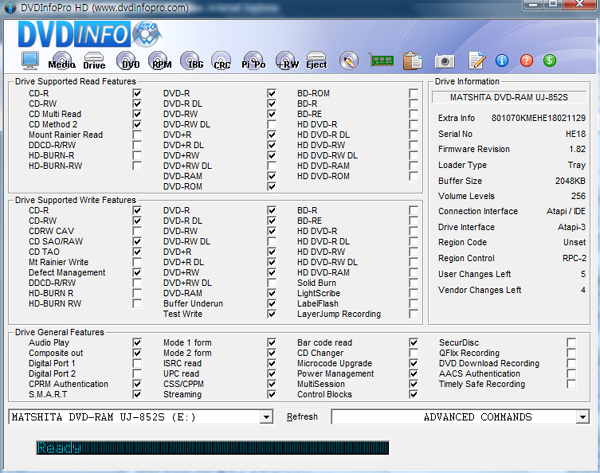Toggle Test Write checkbox
The width and height of the screenshot is (600, 473).
(272, 314)
